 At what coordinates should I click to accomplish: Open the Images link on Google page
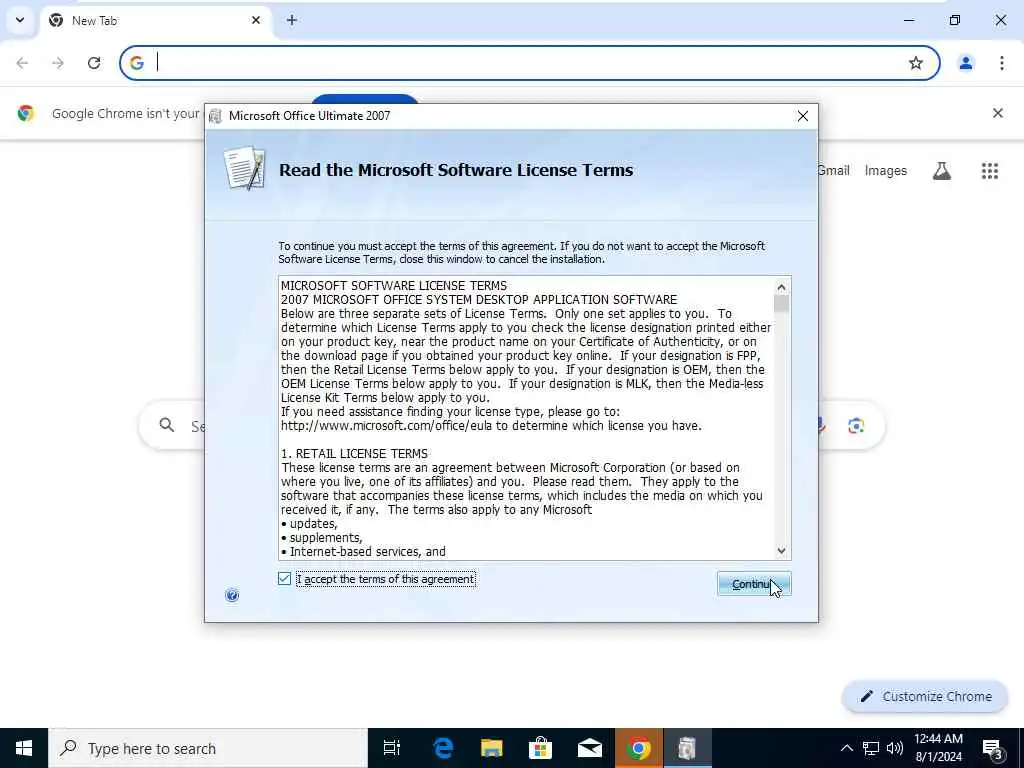click(x=886, y=170)
